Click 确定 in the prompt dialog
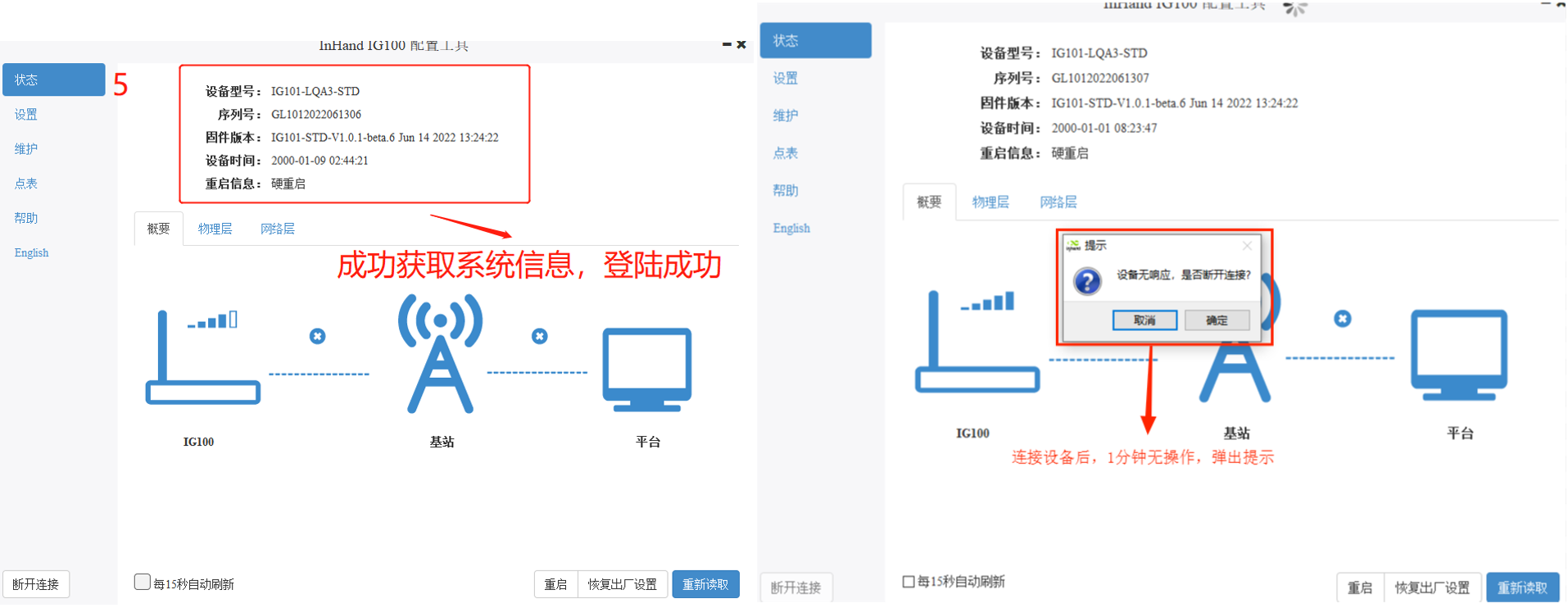 pos(1217,320)
